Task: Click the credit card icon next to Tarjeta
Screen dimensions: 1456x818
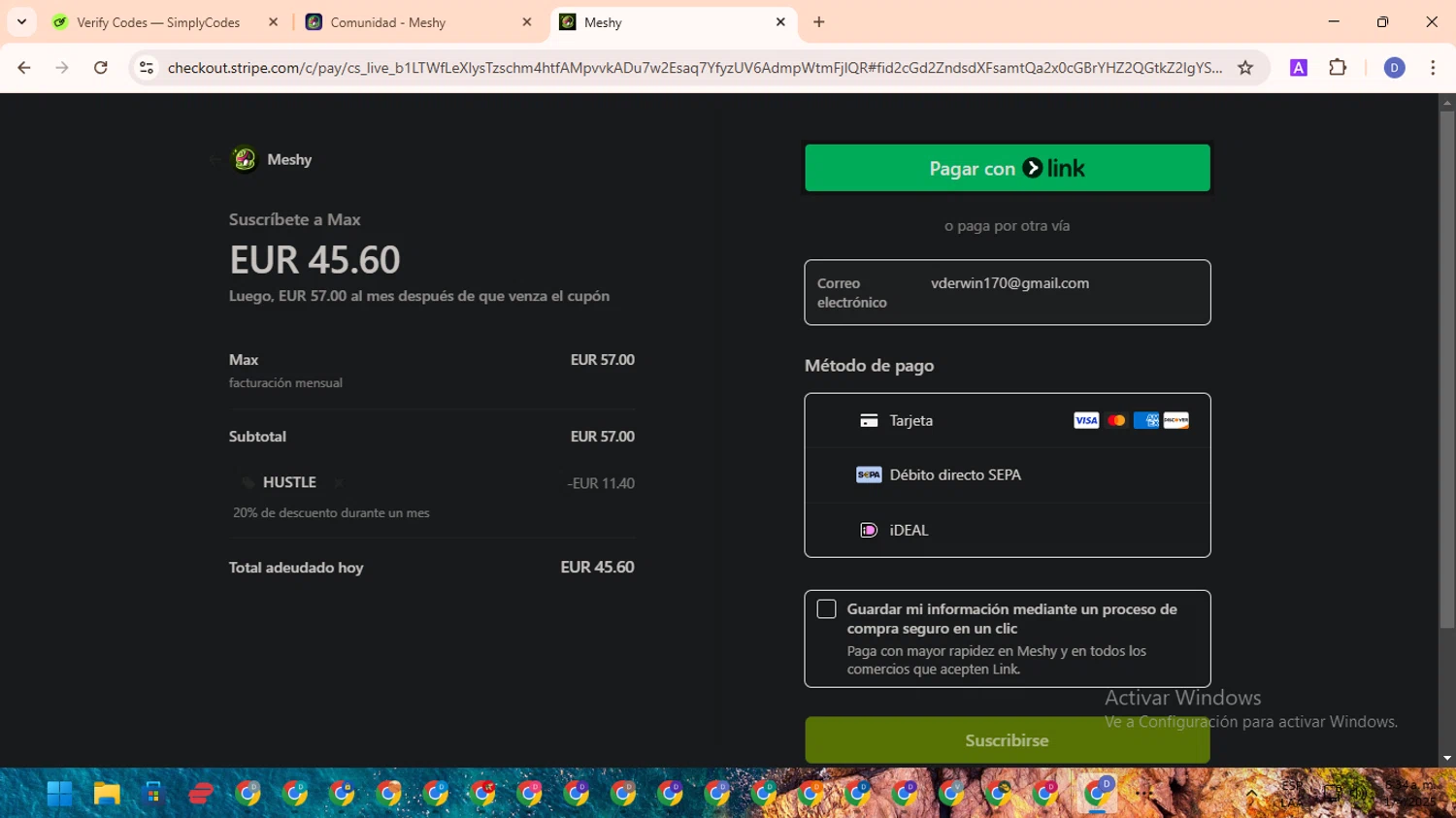Action: point(869,420)
